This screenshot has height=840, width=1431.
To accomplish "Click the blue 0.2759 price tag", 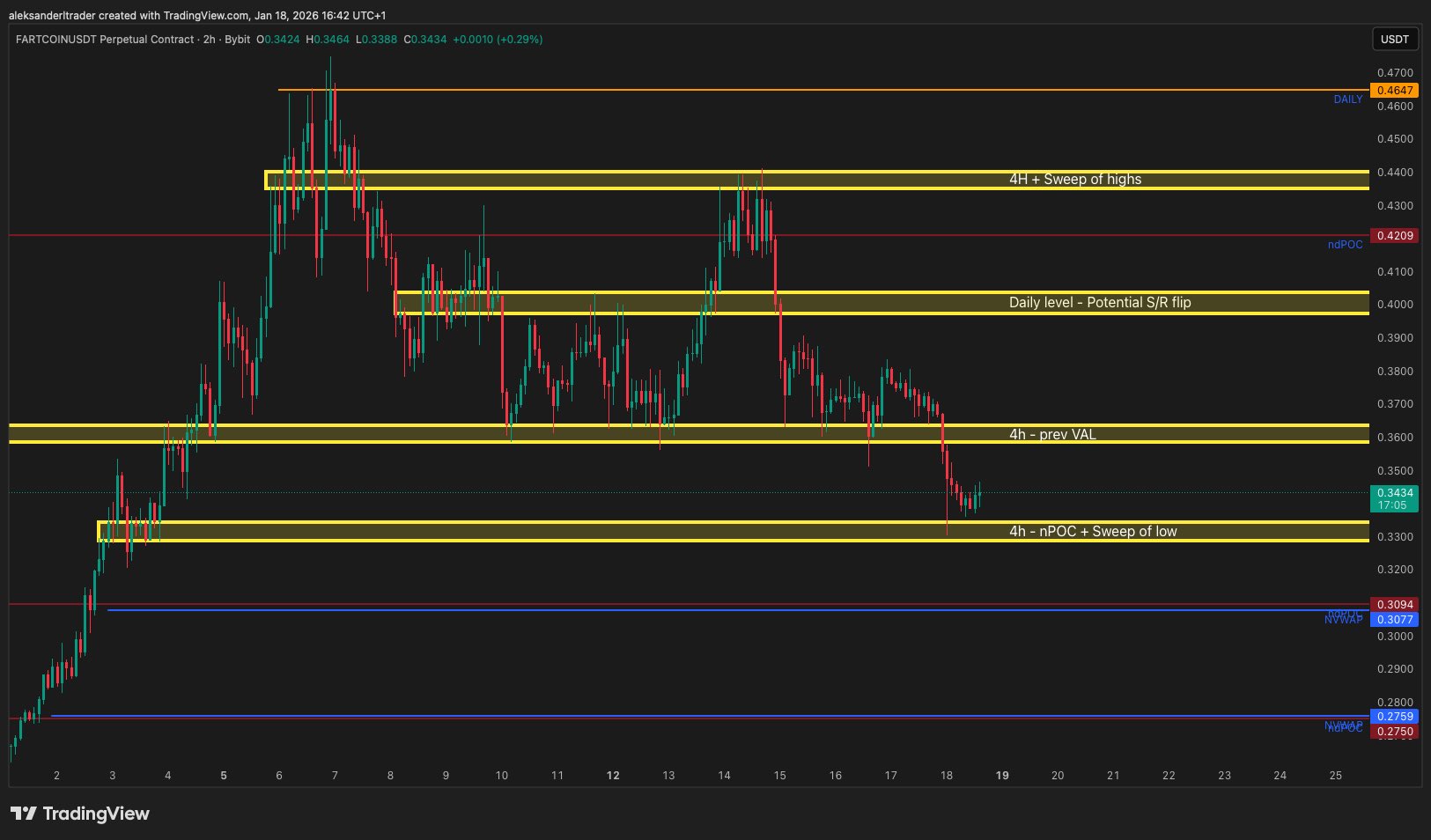I will (x=1394, y=717).
